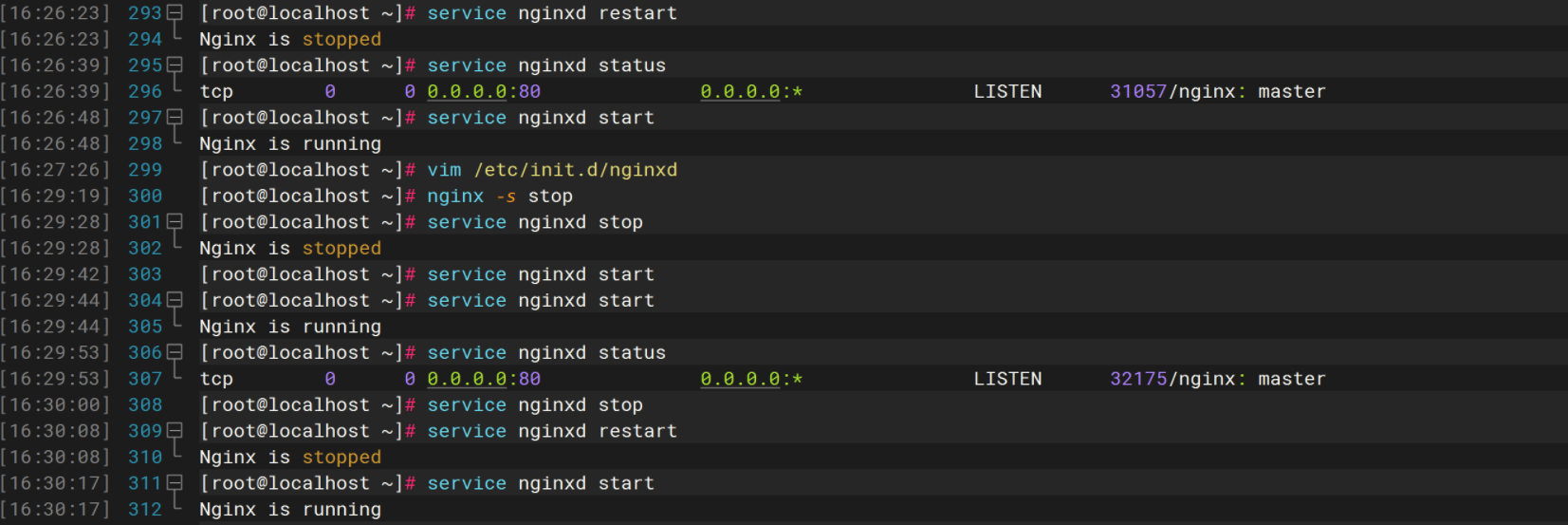
Task: Click the LISTEN state on line 307
Action: 1007,379
